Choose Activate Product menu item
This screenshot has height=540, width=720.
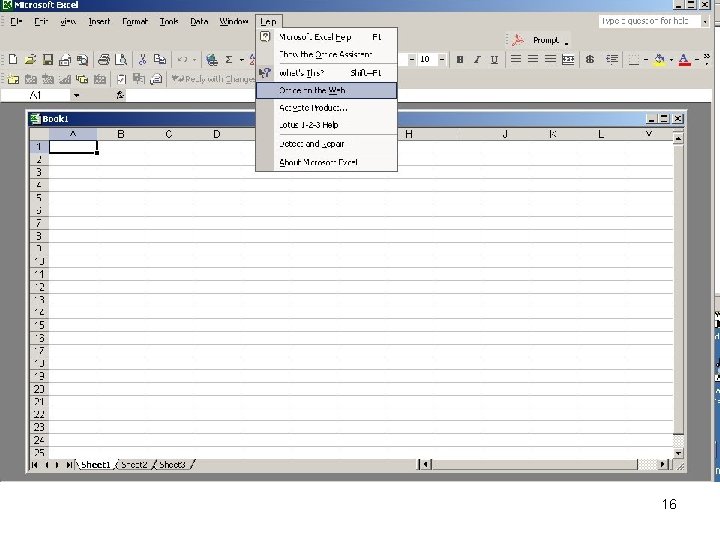click(326, 108)
